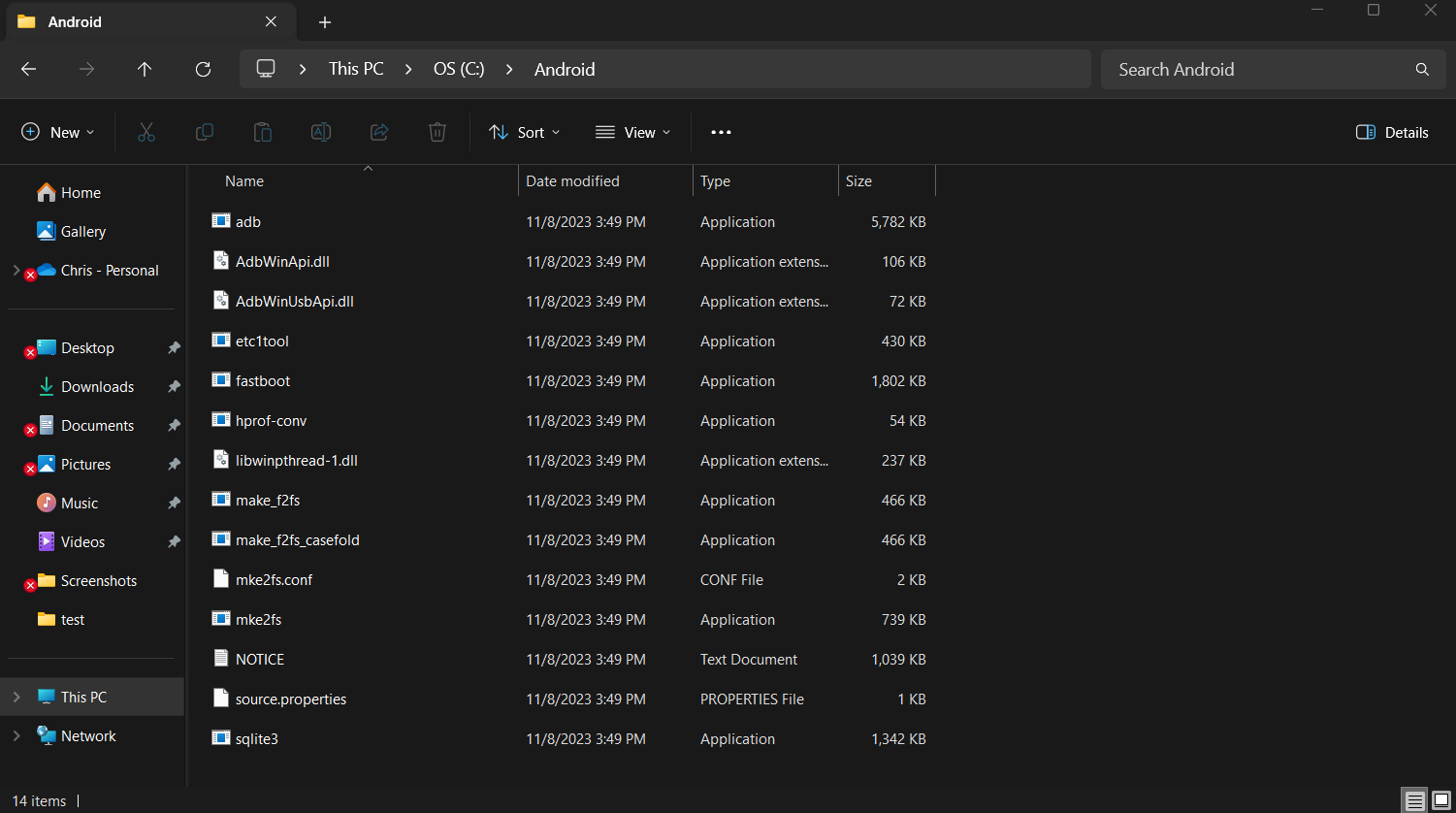Viewport: 1456px width, 813px height.
Task: Click the Cut scissors icon
Action: pyautogui.click(x=146, y=132)
